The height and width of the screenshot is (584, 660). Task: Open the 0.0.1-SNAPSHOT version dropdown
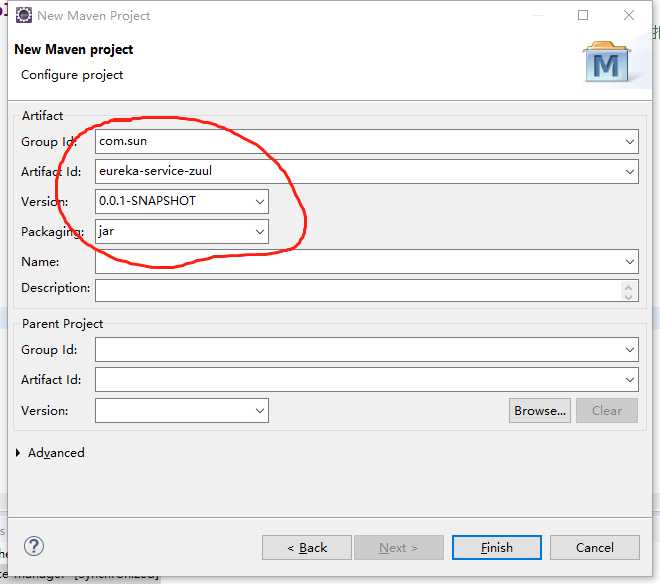260,202
